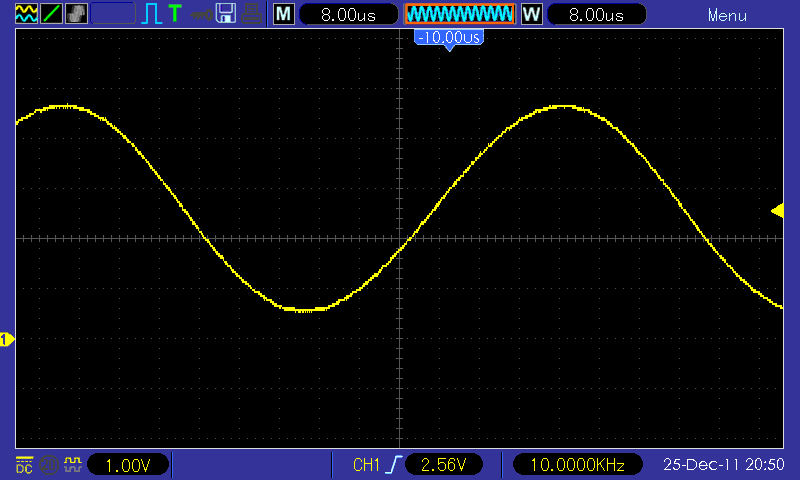Click the yellow and cyan waveform icon
800x480 pixels.
coord(25,14)
